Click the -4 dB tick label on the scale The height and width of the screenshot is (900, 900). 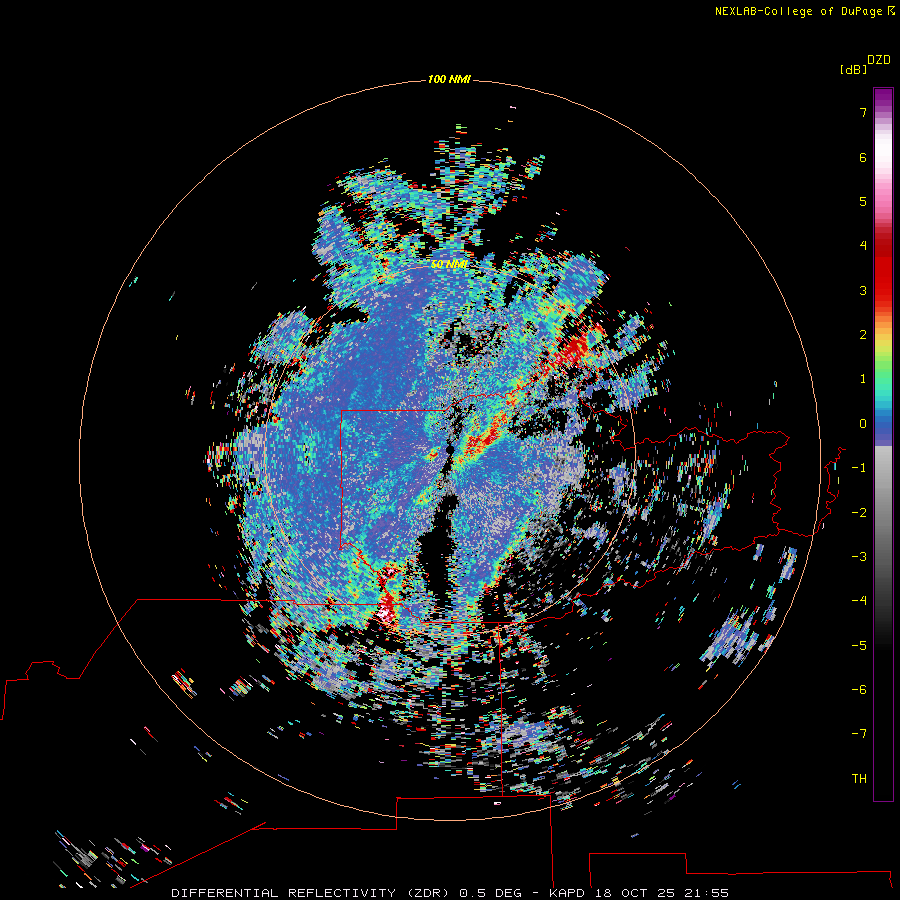tap(859, 601)
